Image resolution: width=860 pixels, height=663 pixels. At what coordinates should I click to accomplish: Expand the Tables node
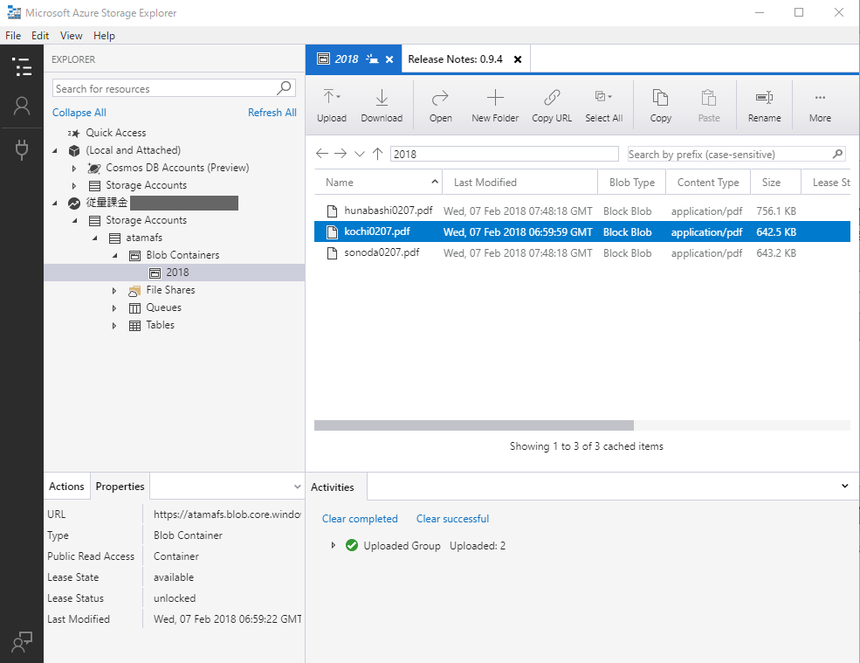pyautogui.click(x=114, y=326)
